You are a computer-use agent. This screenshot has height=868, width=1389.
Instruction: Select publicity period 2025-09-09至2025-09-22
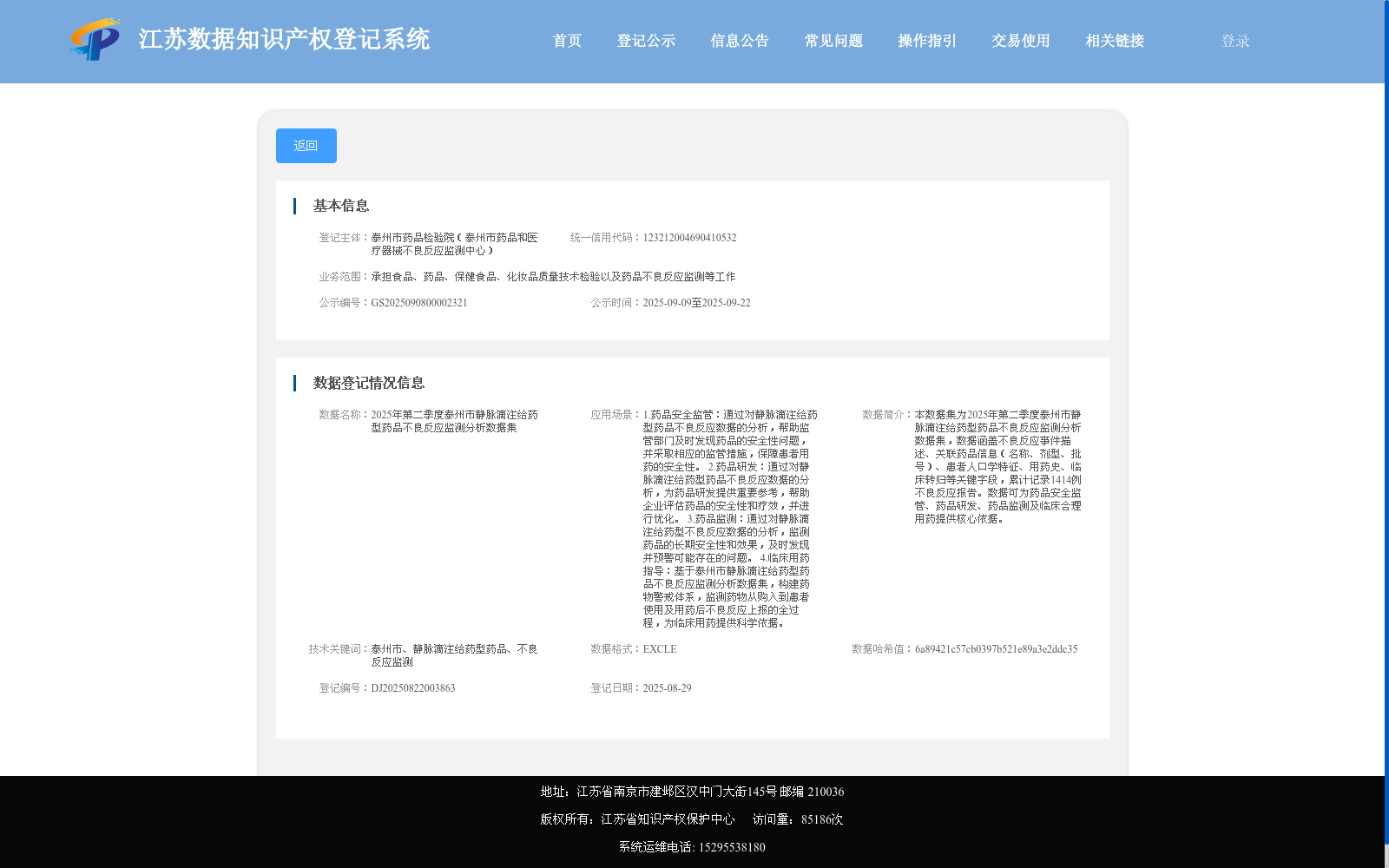(696, 303)
